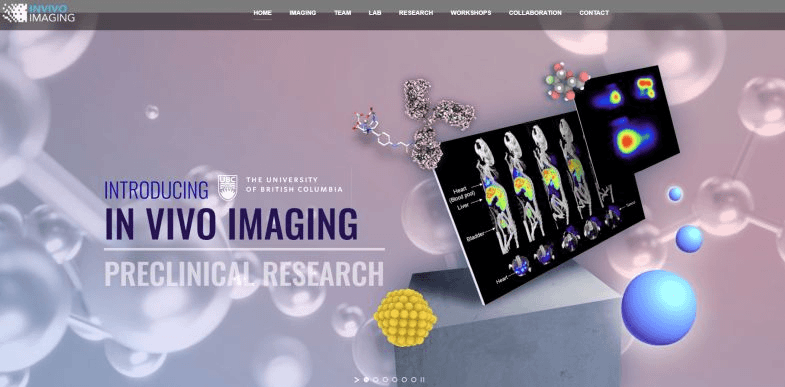The height and width of the screenshot is (387, 785).
Task: Click the IN VIVO IMAGING headline
Action: point(231,223)
